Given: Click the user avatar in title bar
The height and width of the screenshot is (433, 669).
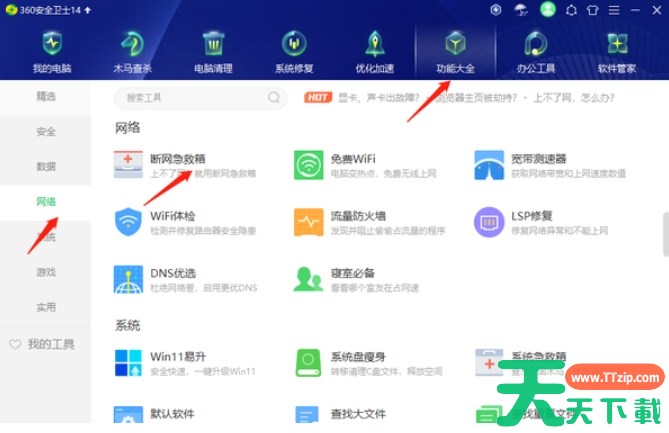Looking at the screenshot, I should (547, 10).
